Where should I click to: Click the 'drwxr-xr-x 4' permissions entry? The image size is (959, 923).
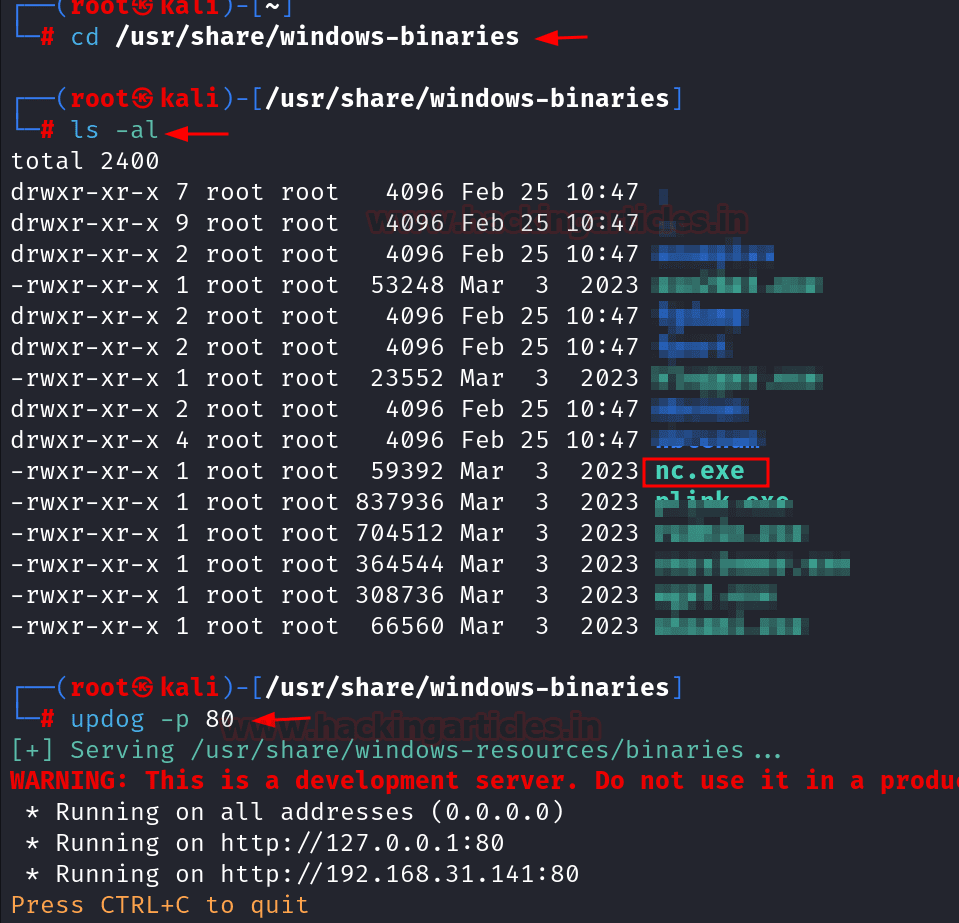coord(100,440)
